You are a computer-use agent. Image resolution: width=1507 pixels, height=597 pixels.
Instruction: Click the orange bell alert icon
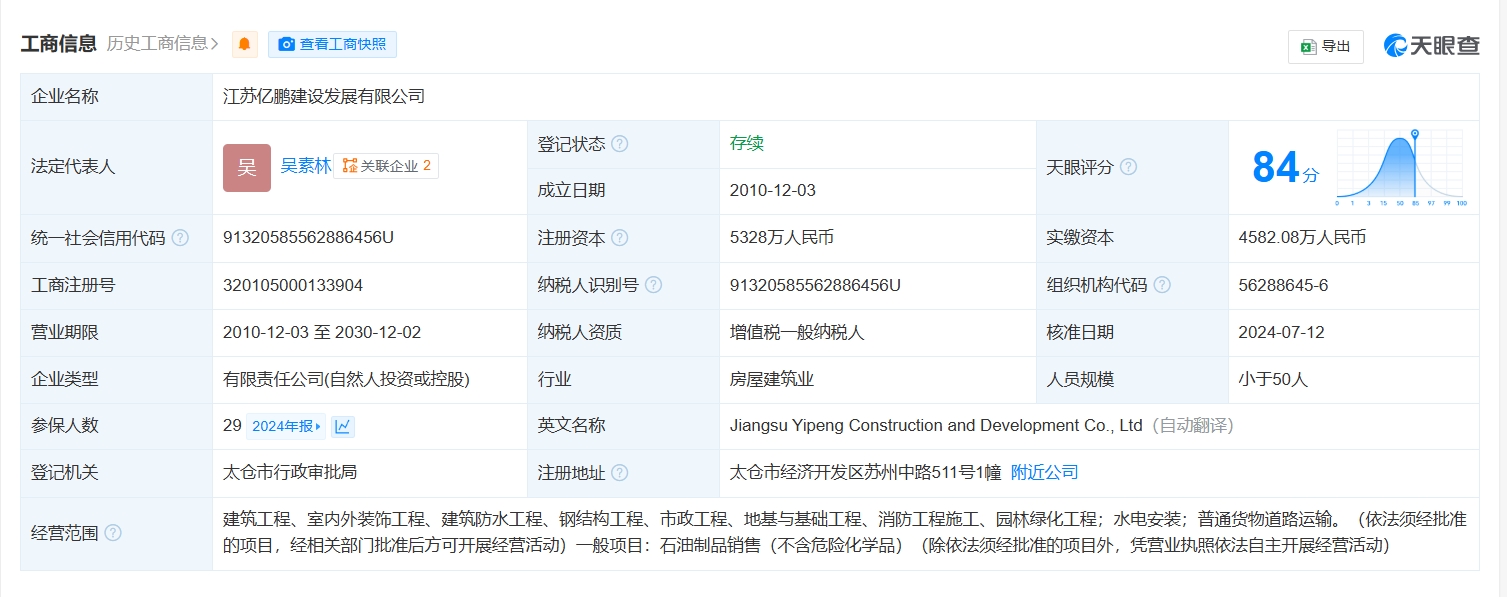coord(245,44)
